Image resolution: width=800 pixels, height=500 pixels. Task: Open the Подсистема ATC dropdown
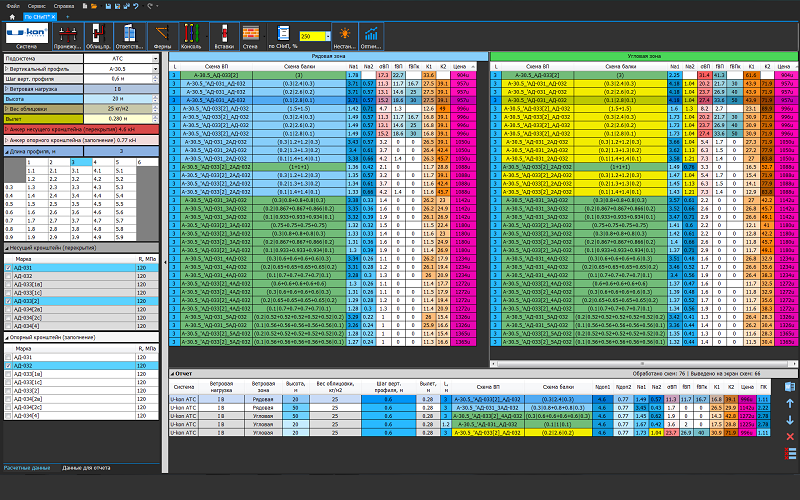coord(157,59)
